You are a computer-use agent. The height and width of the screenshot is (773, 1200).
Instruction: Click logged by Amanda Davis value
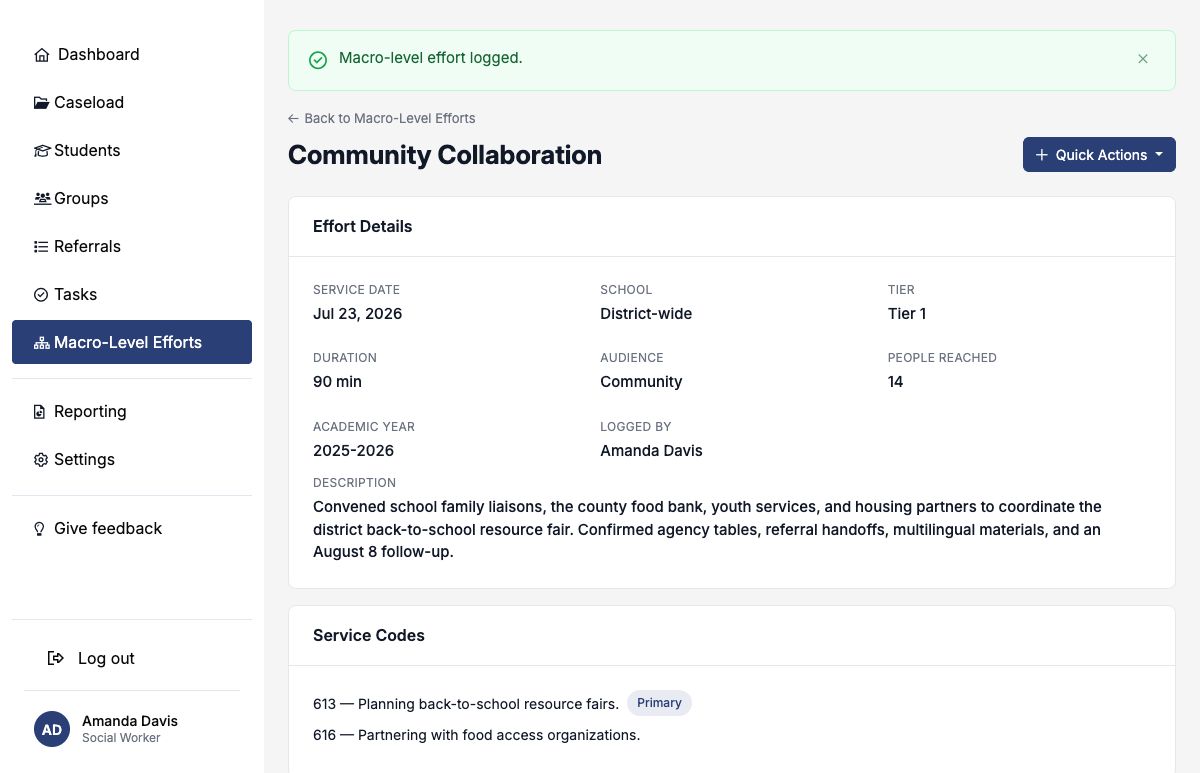[x=651, y=451]
